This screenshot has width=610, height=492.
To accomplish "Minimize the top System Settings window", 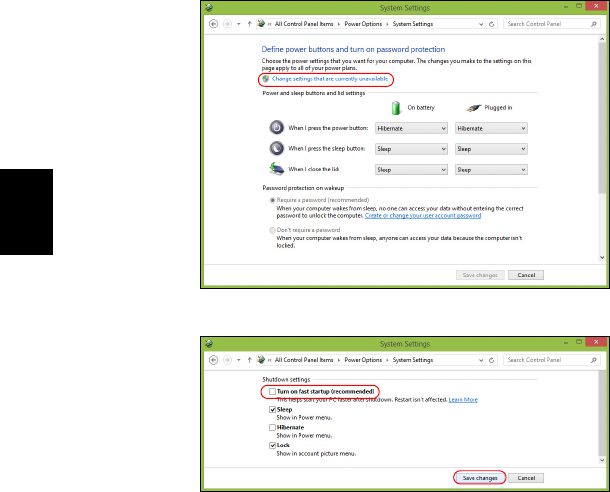I will click(x=566, y=7).
